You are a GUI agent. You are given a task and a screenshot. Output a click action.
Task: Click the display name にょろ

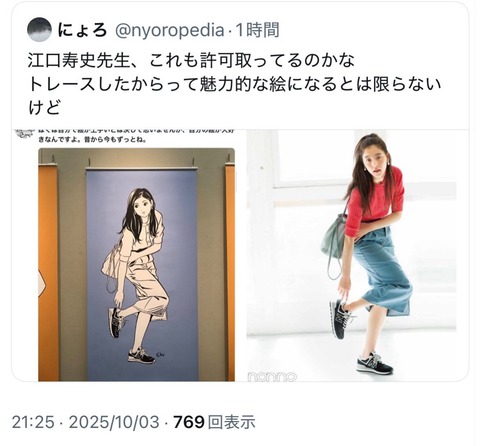pyautogui.click(x=82, y=30)
